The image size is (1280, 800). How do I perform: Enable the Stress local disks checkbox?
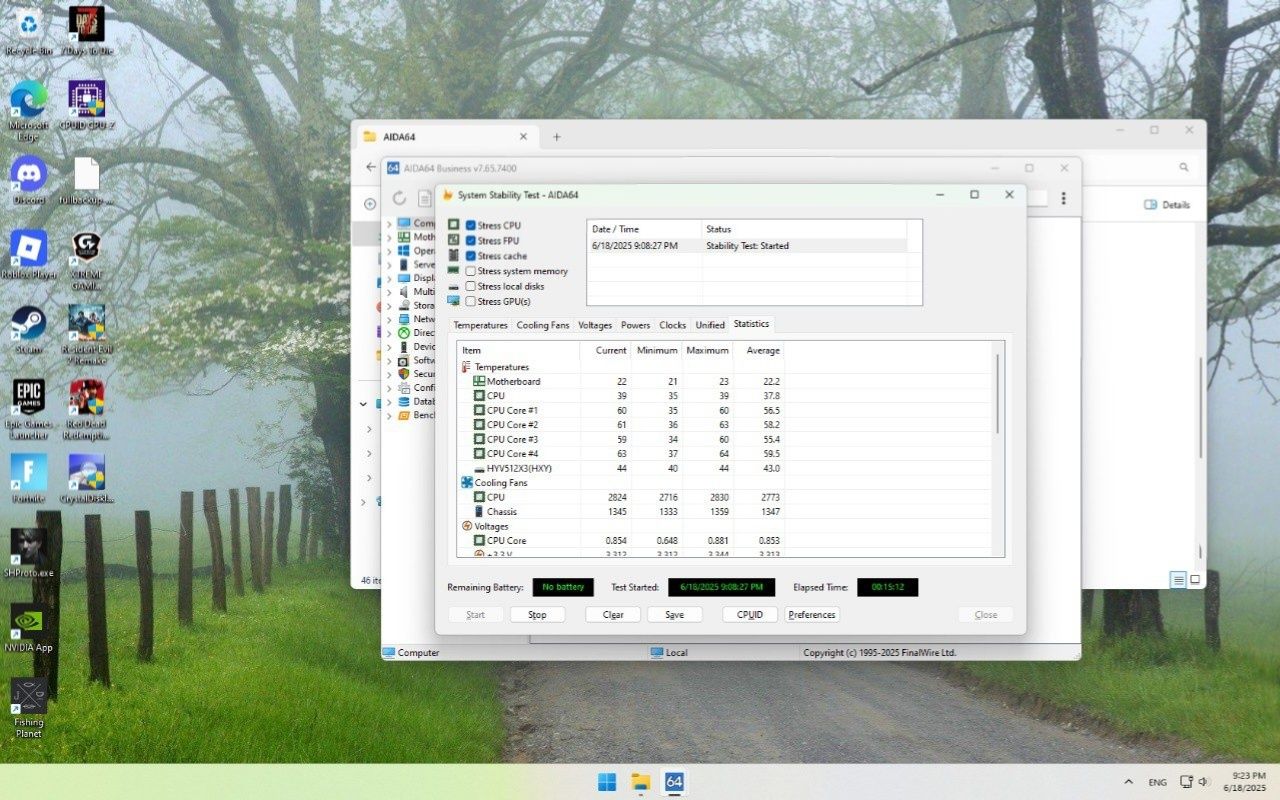[x=470, y=286]
